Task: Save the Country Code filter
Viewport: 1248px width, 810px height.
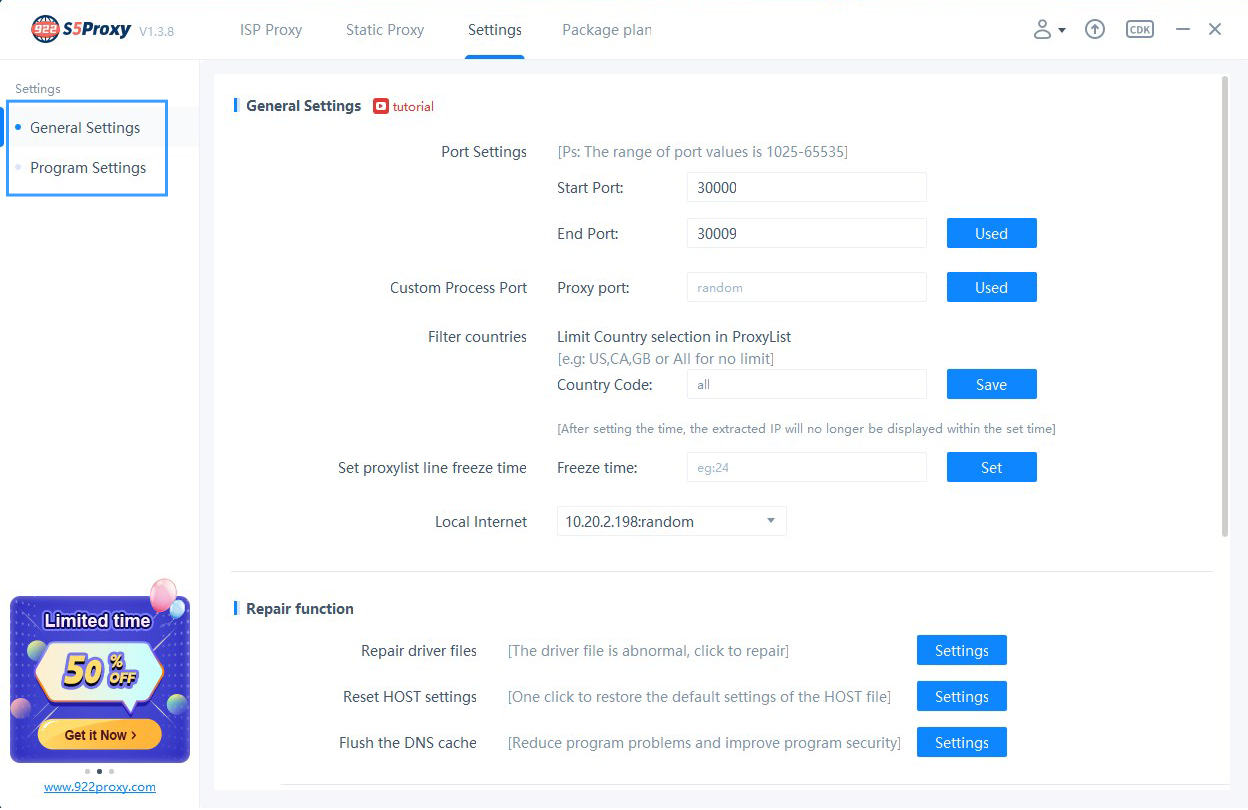Action: click(991, 384)
